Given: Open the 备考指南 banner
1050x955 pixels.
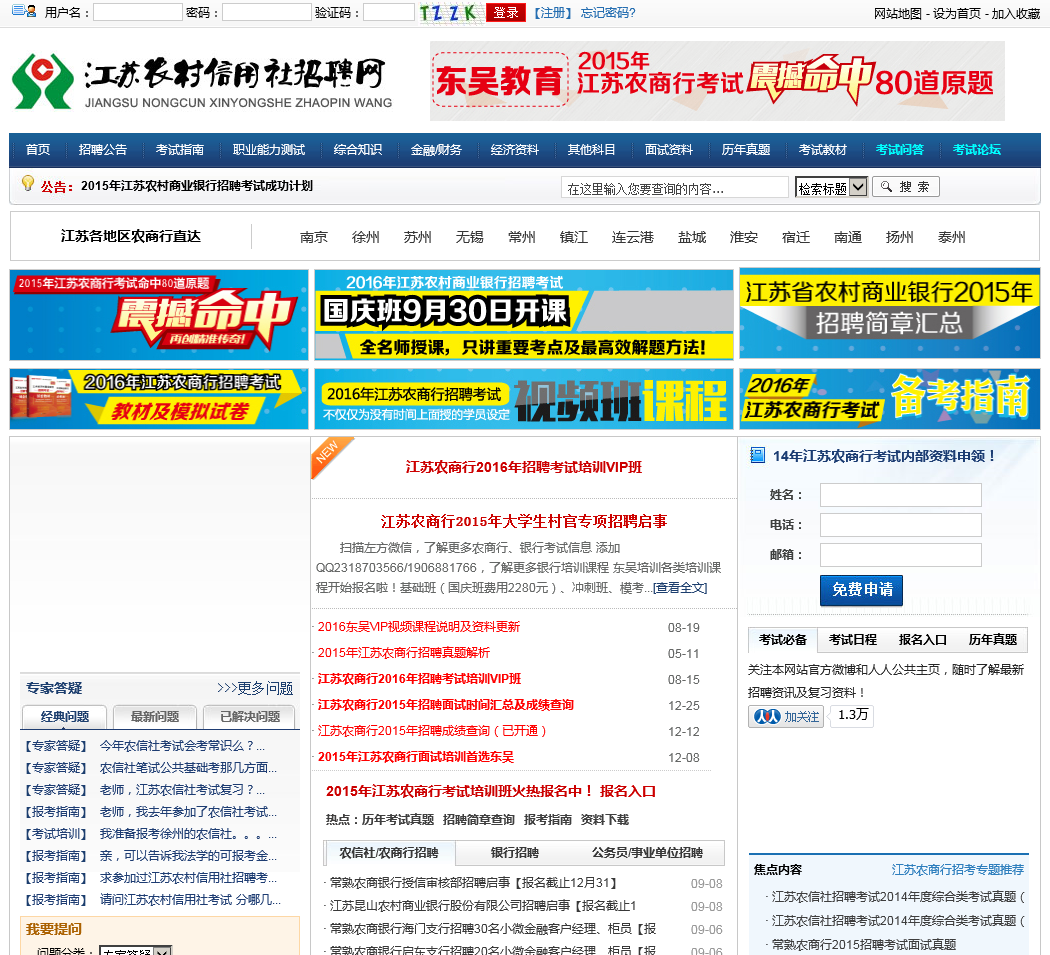Looking at the screenshot, I should (889, 399).
